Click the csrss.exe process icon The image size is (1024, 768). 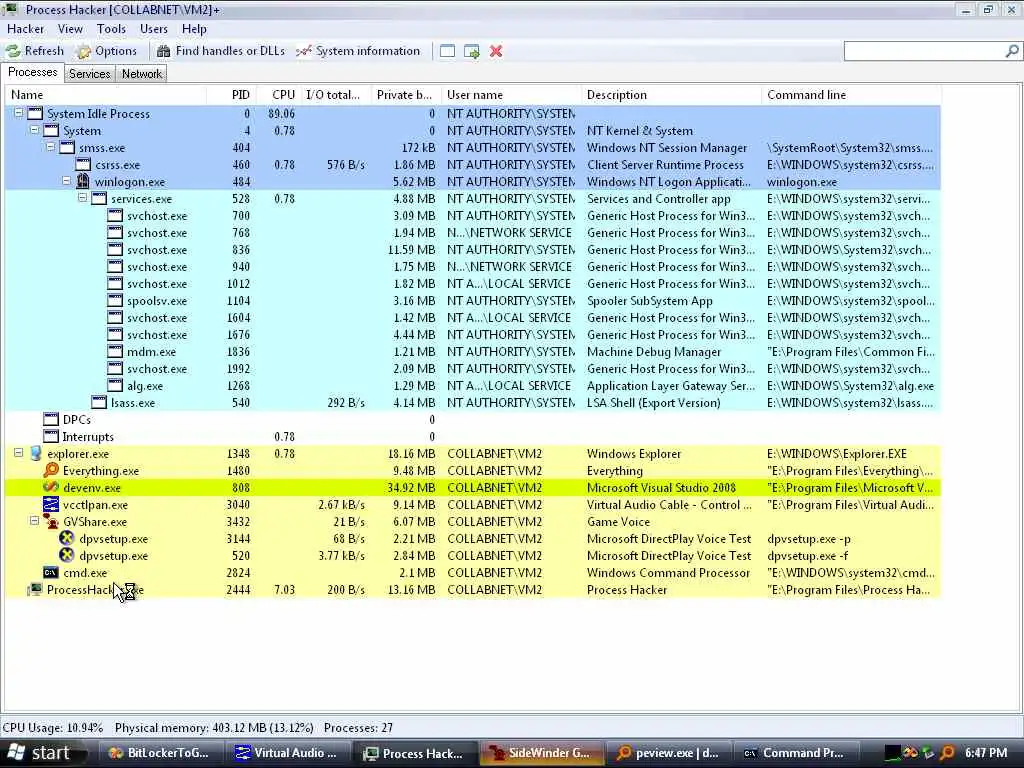click(x=83, y=165)
